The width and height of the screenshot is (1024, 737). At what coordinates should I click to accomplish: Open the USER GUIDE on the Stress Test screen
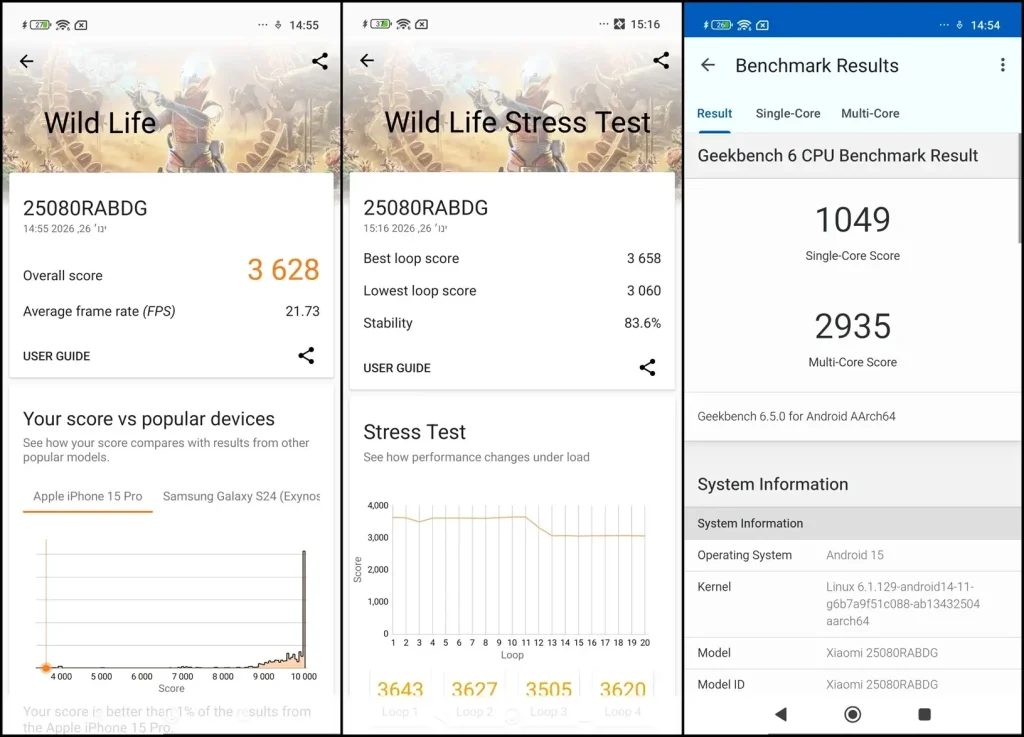(397, 367)
